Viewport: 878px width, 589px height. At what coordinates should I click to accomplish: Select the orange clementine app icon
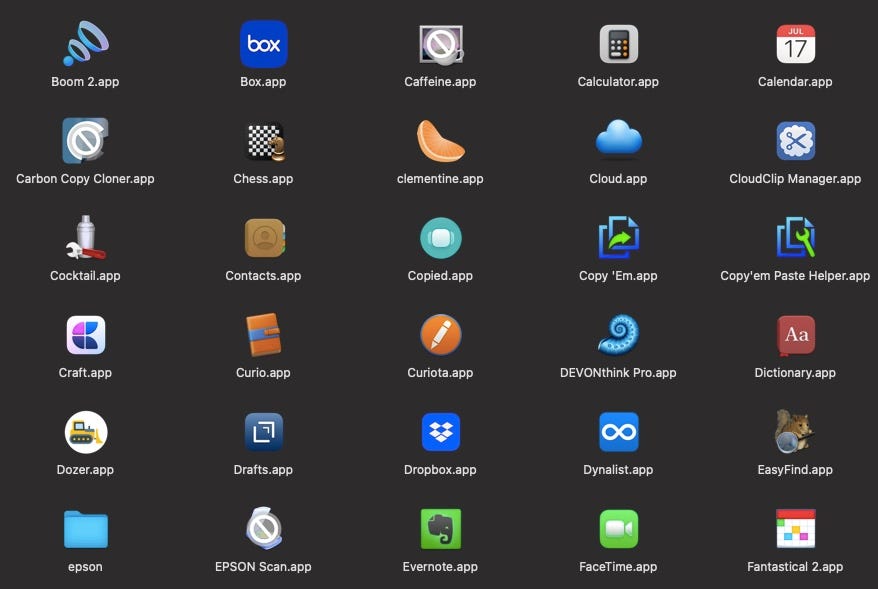tap(440, 141)
